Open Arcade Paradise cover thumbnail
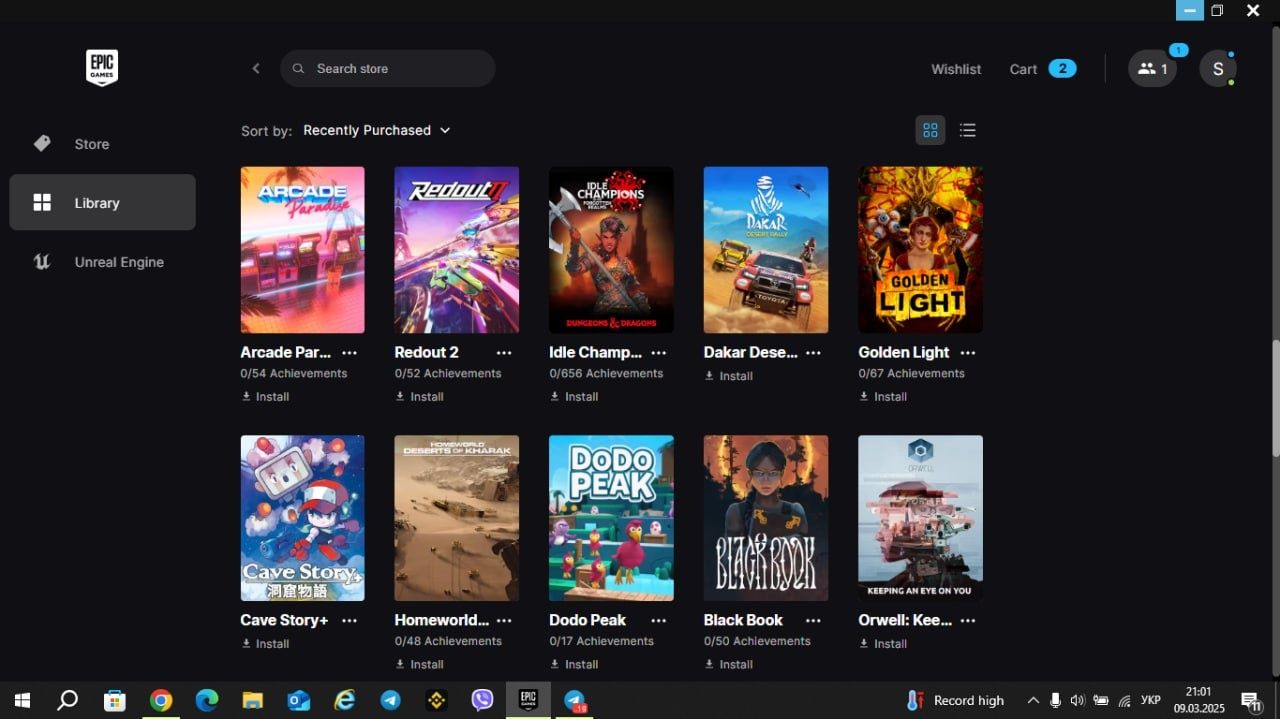 (x=302, y=250)
